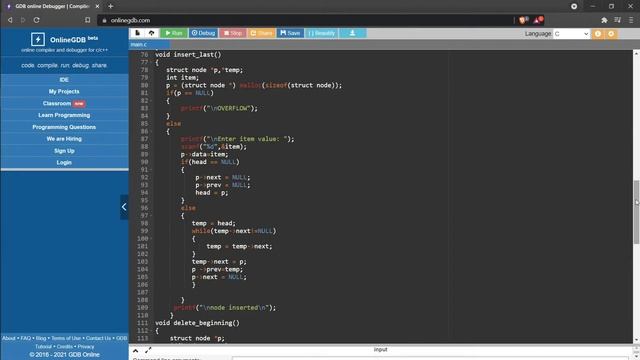
Task: Open the Privacy footer link
Action: (x=86, y=347)
